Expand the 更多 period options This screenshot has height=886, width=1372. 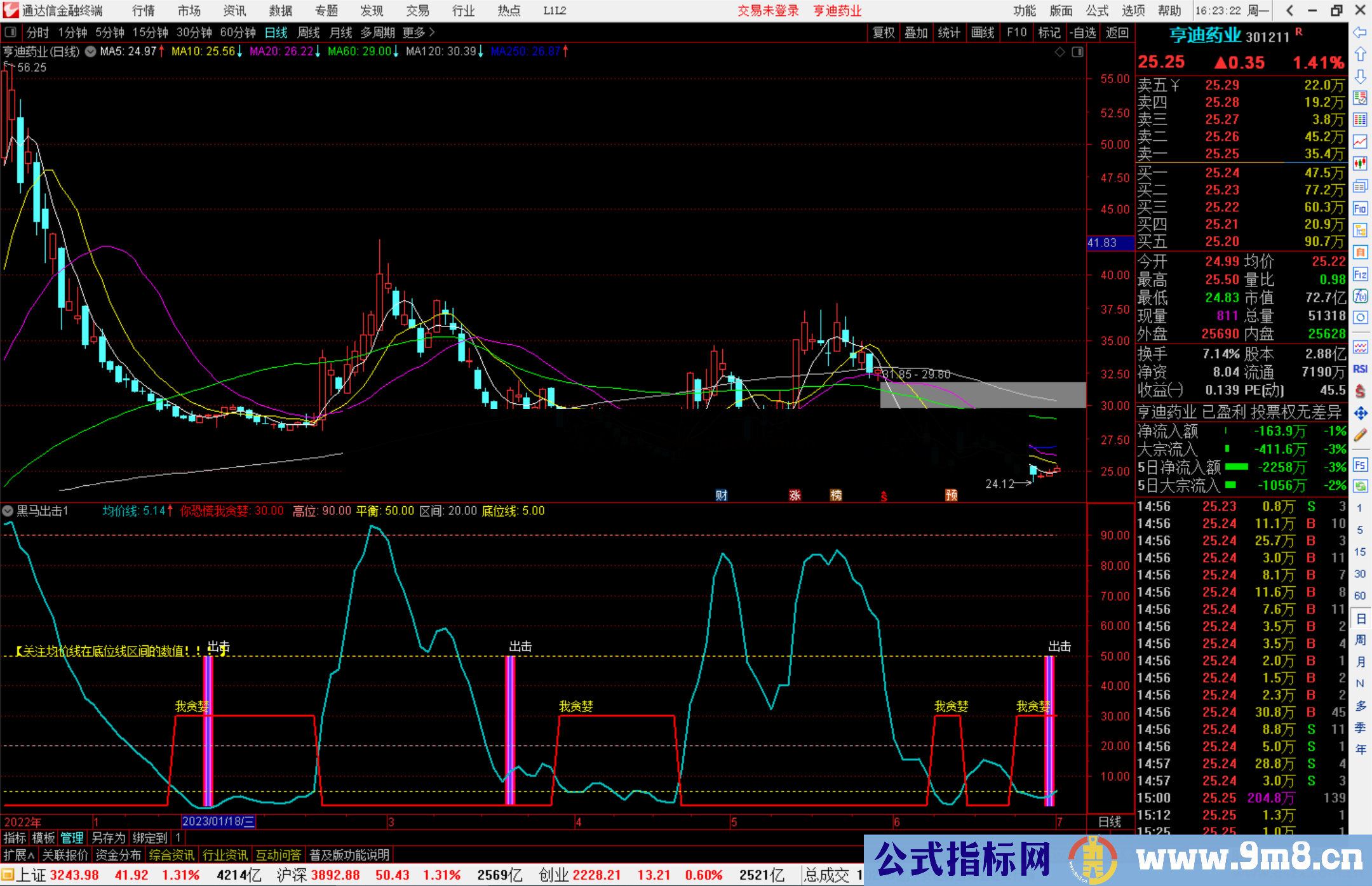pyautogui.click(x=419, y=32)
